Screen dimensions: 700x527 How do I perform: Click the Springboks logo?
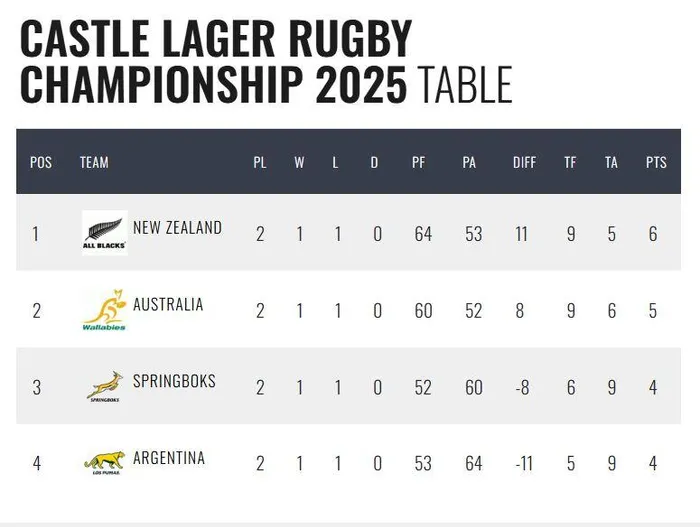coord(105,387)
